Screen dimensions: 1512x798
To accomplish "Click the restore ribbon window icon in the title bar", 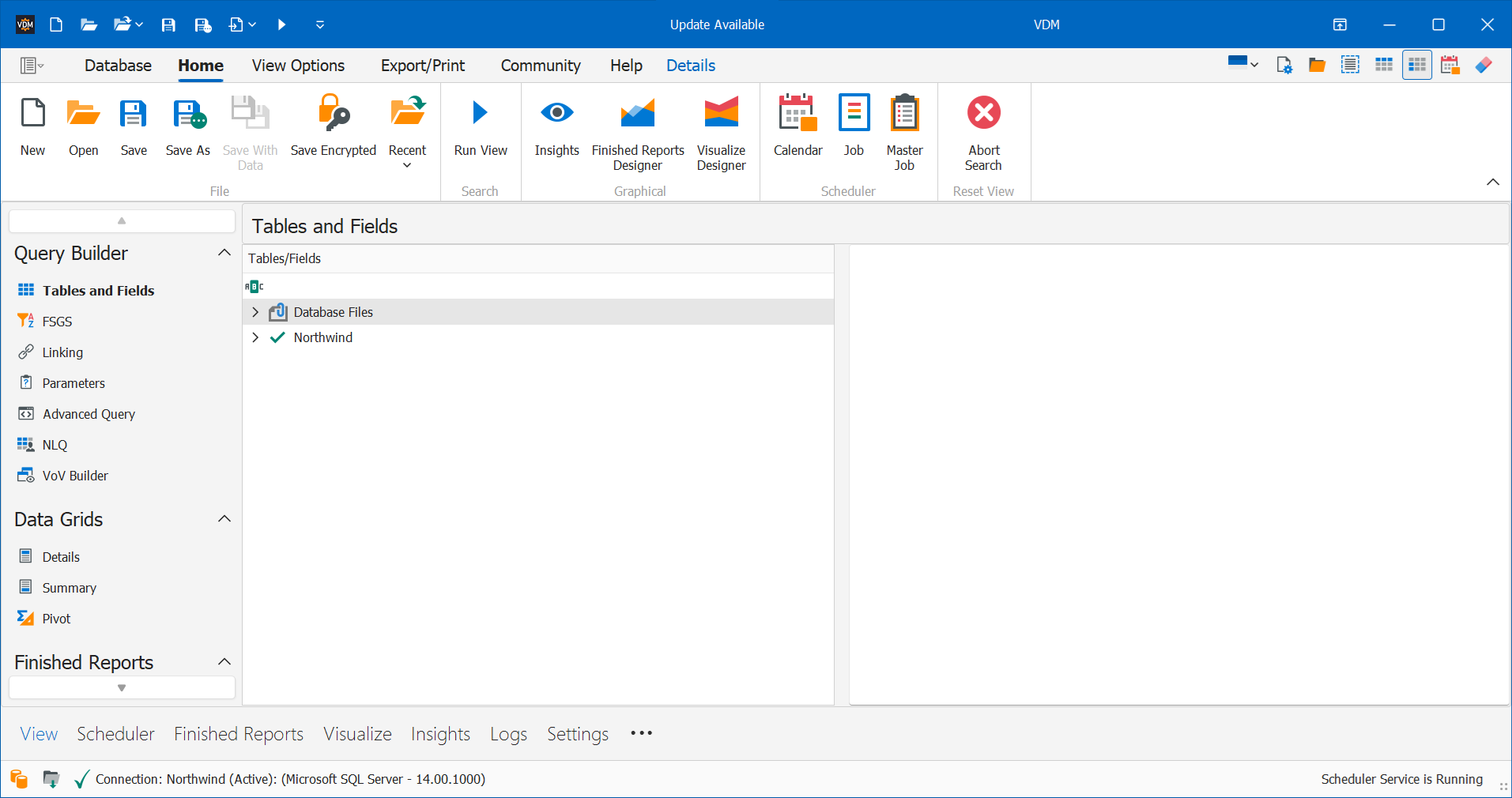I will click(x=1340, y=24).
